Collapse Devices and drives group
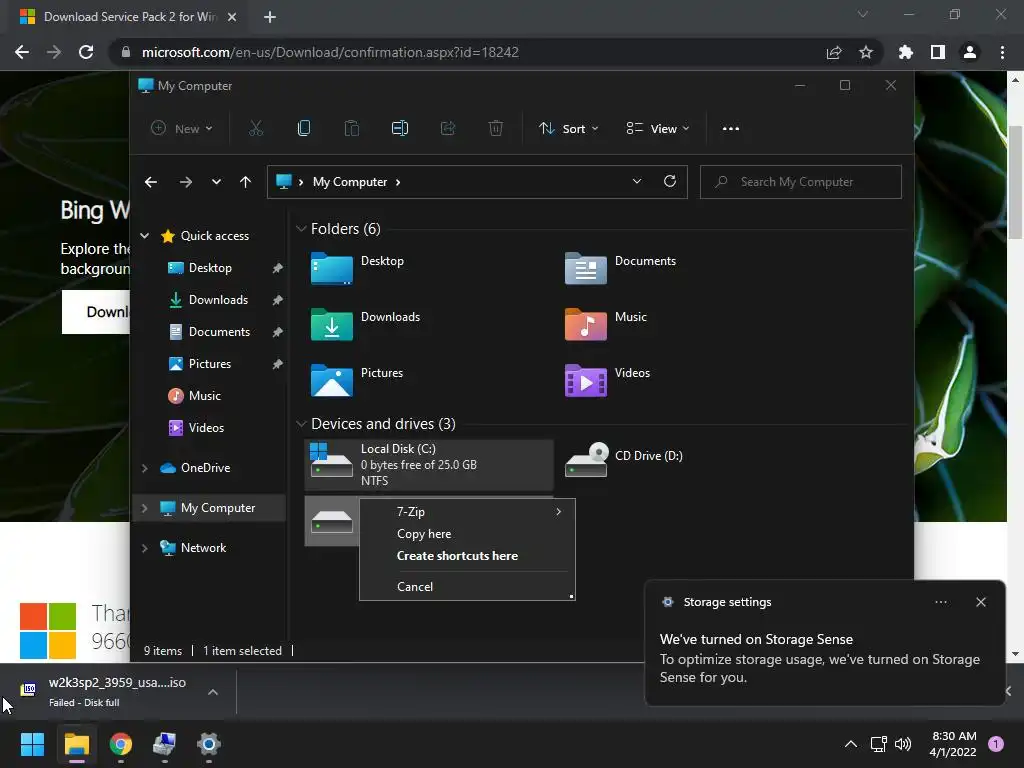1024x768 pixels. 301,424
